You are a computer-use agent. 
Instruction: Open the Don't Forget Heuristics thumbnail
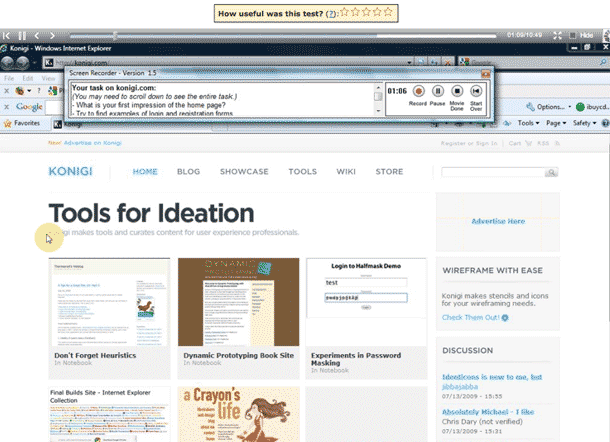(x=109, y=302)
